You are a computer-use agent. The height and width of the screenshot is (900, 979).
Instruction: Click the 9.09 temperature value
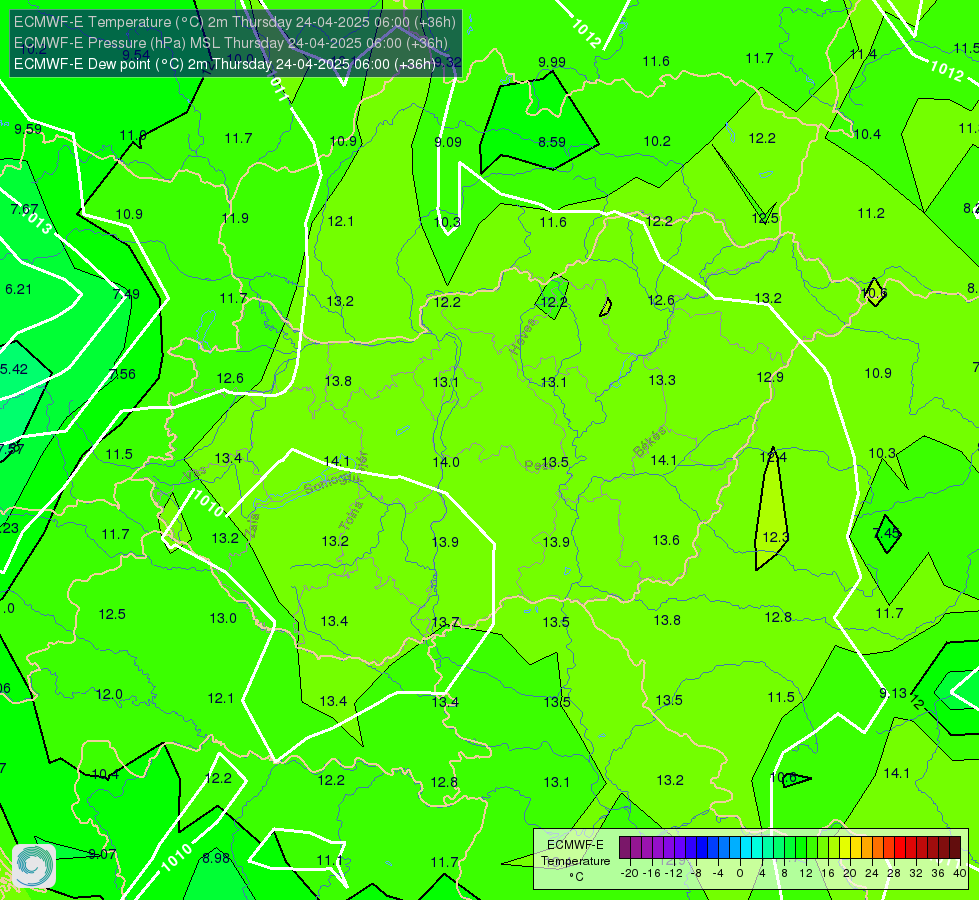(448, 142)
